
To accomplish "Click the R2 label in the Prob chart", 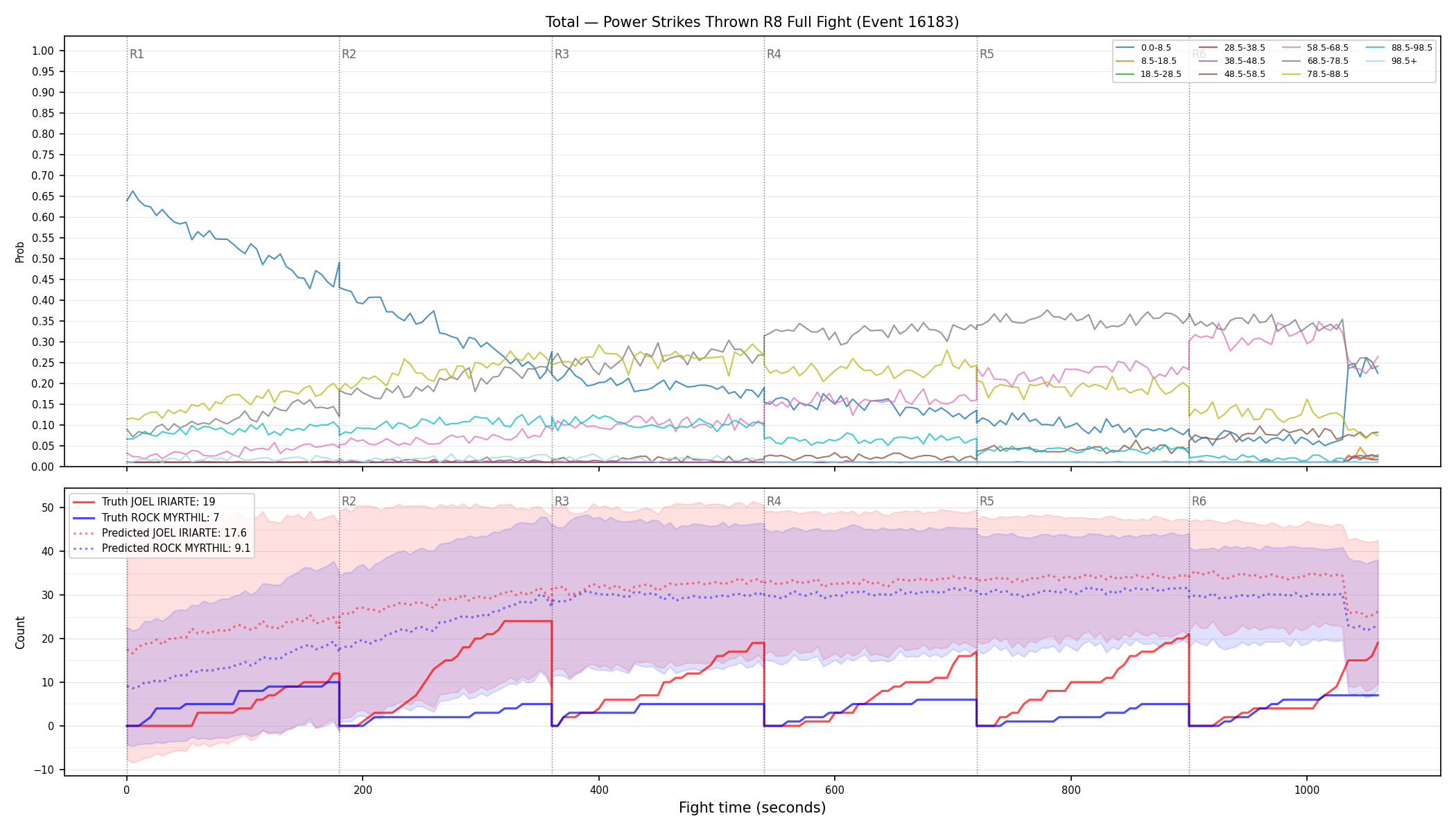I will tap(349, 54).
